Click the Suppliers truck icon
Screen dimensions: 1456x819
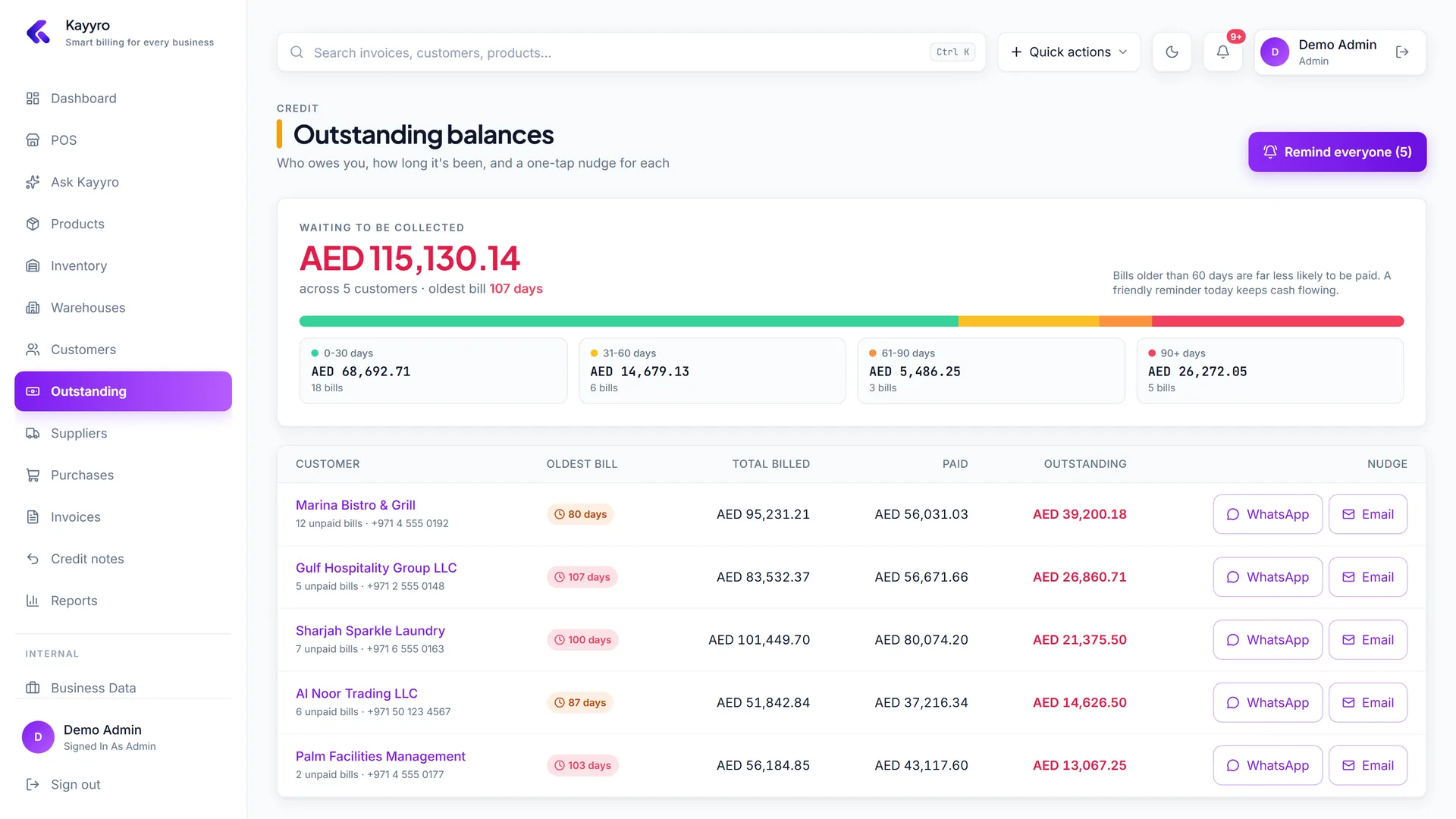pos(33,434)
